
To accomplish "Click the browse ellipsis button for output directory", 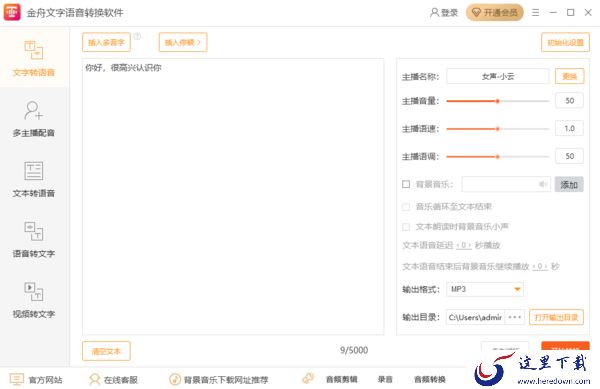I will pyautogui.click(x=515, y=317).
